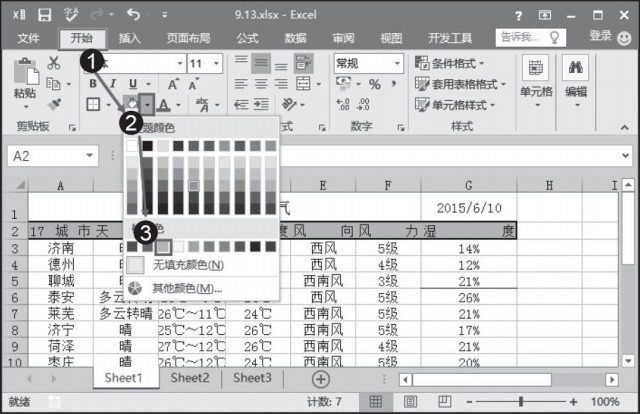Click the Comma Style icon

click(x=393, y=84)
